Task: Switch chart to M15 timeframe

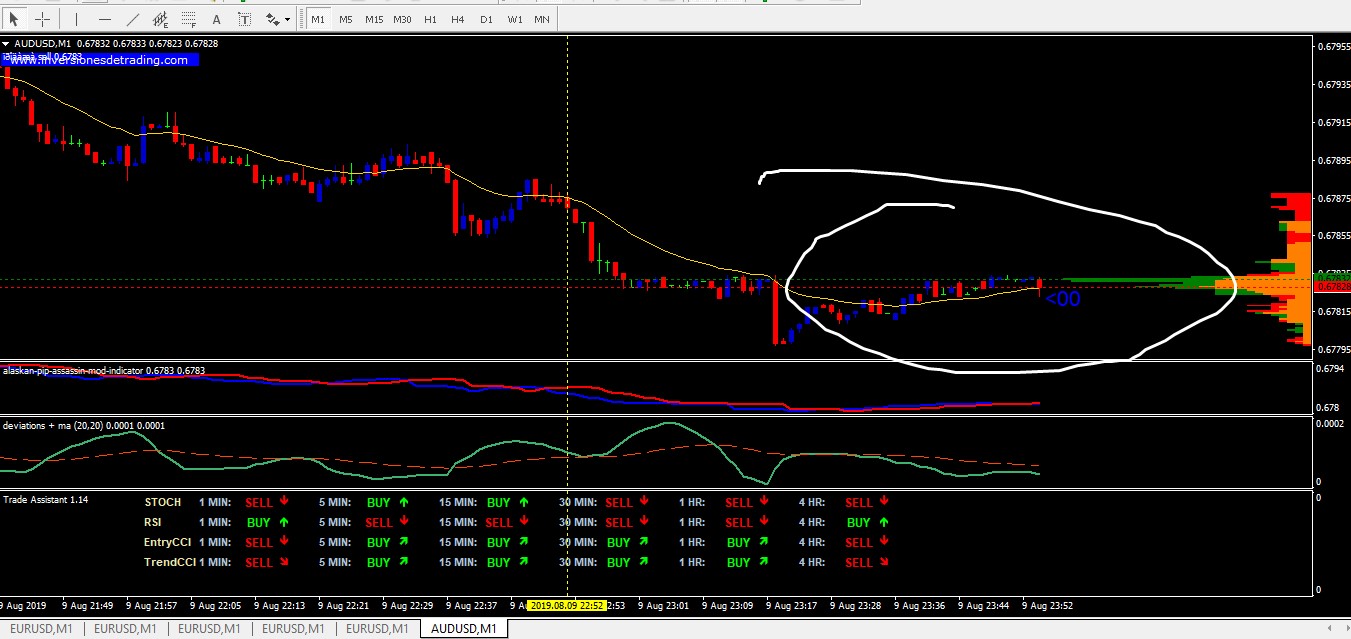Action: click(374, 19)
